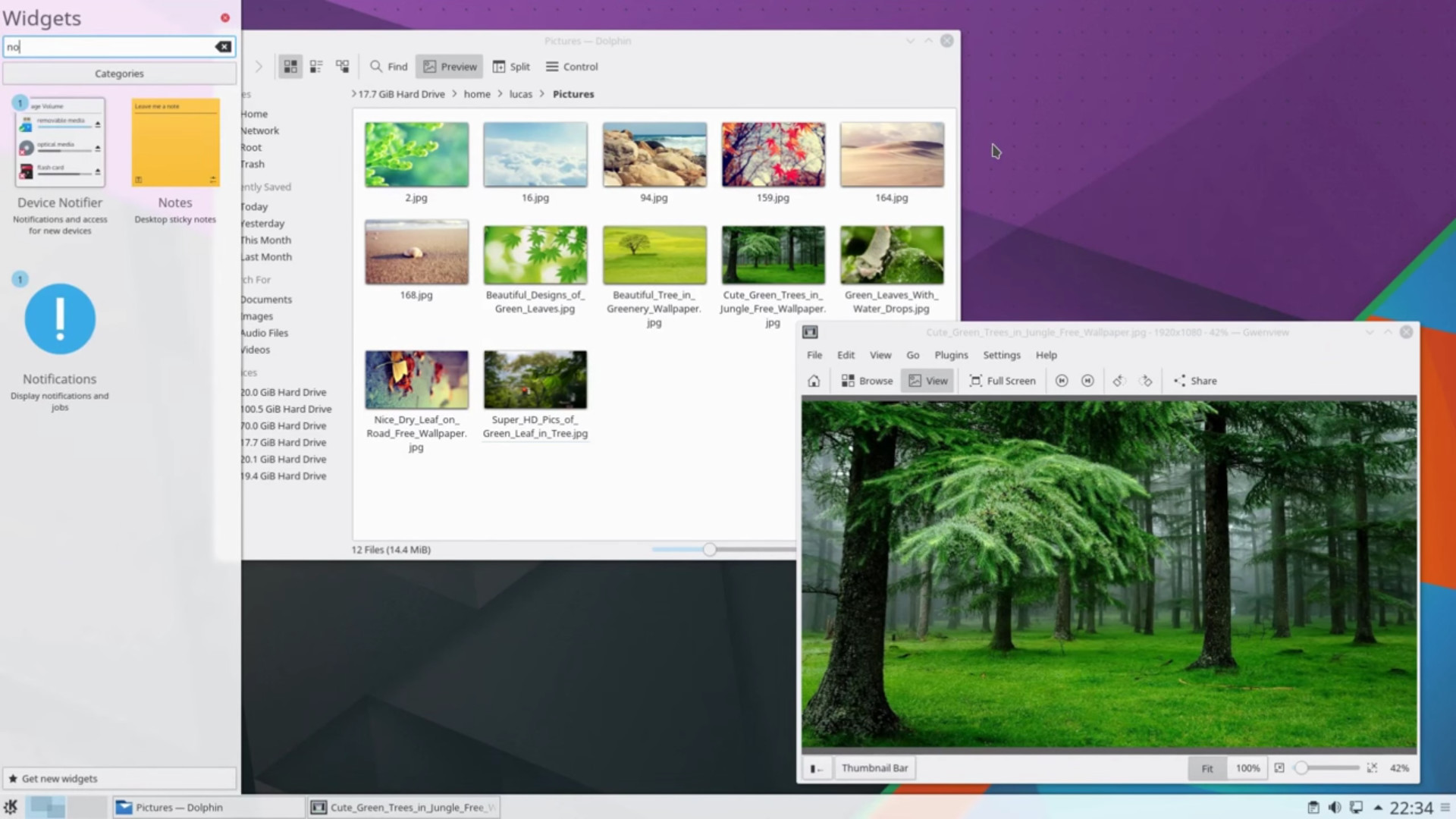The width and height of the screenshot is (1456, 819).
Task: Click Share in Gwenview toolbar
Action: point(1195,381)
